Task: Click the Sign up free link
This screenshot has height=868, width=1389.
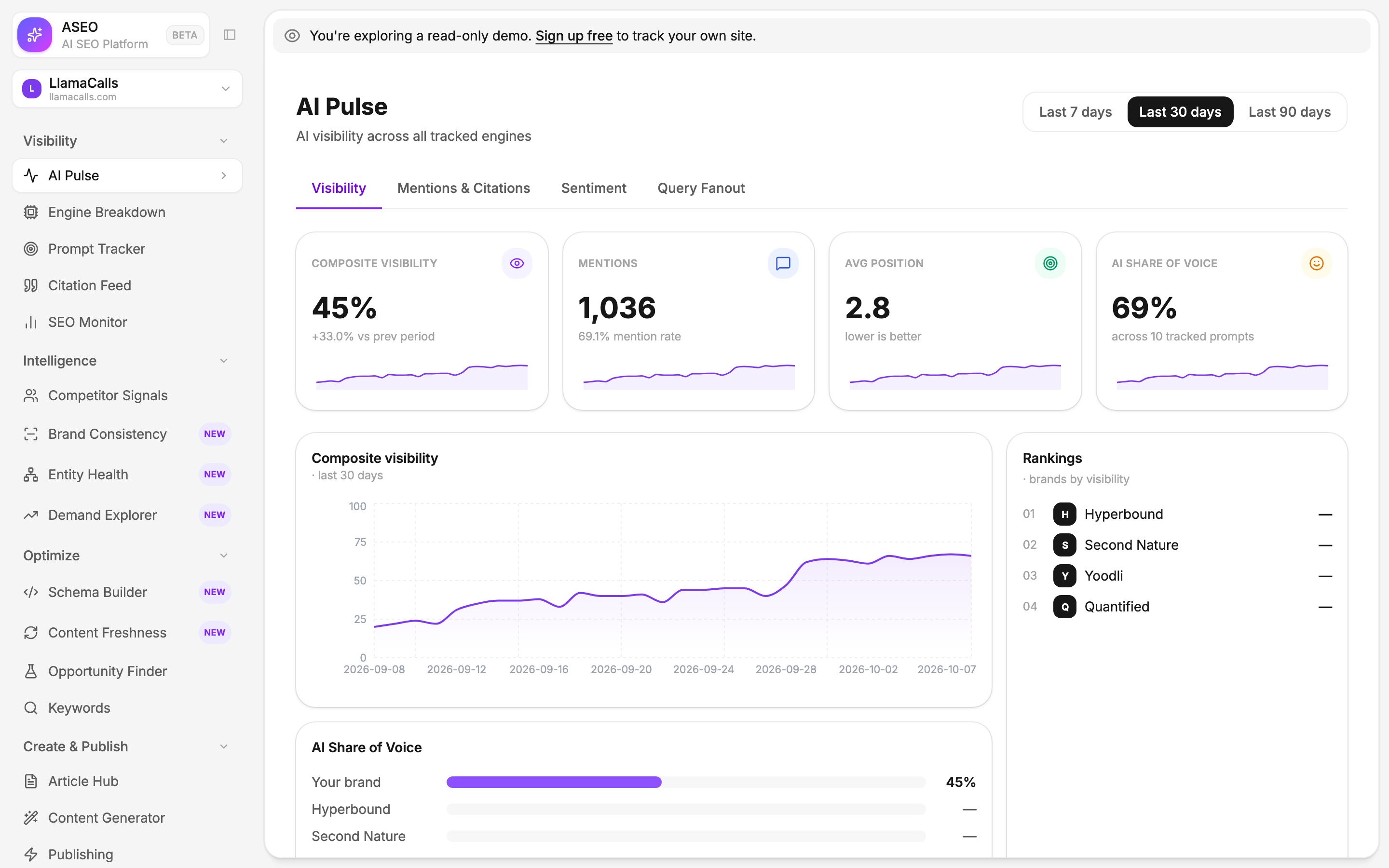Action: click(x=574, y=36)
